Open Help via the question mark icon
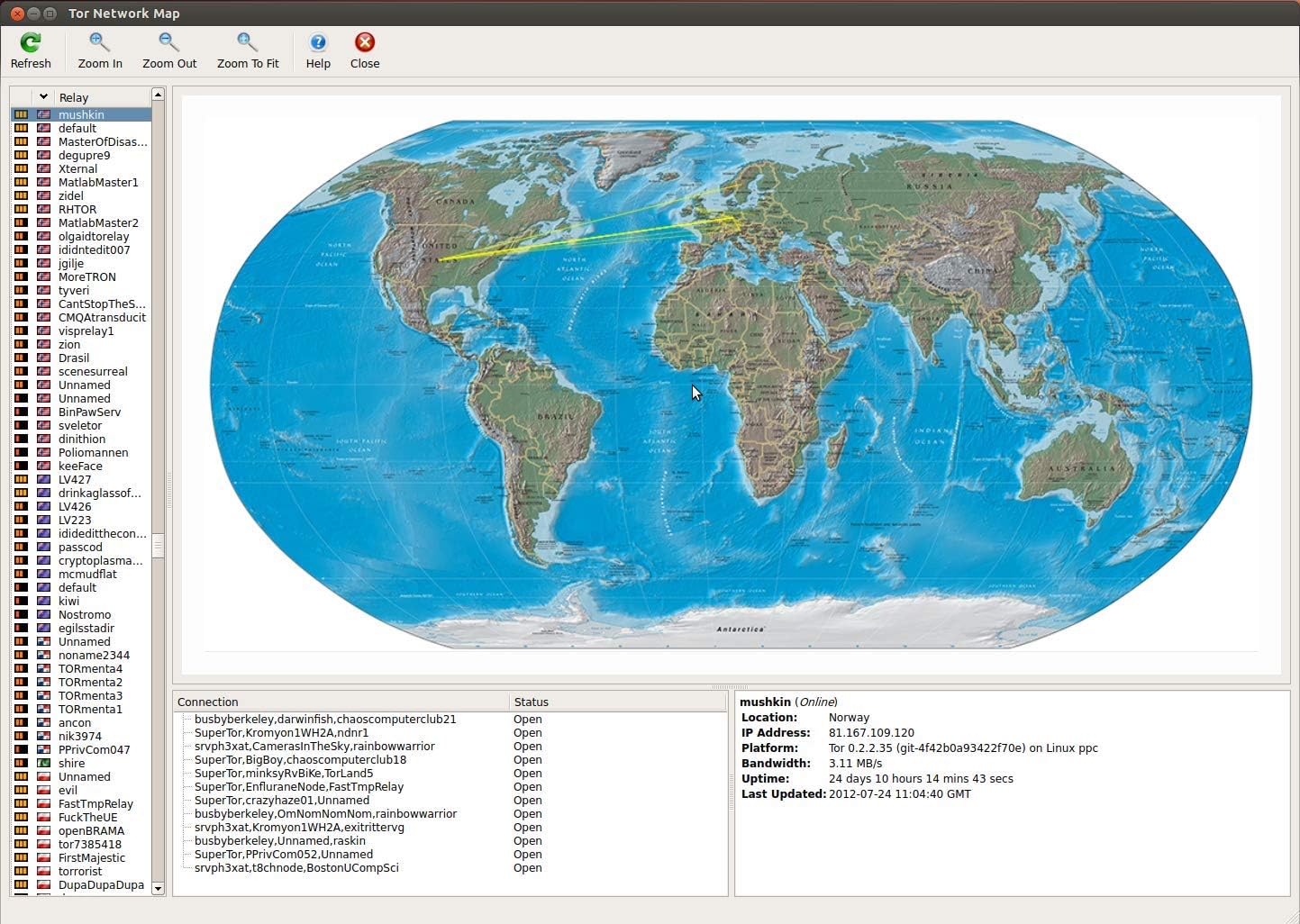This screenshot has height=924, width=1300. (x=317, y=41)
